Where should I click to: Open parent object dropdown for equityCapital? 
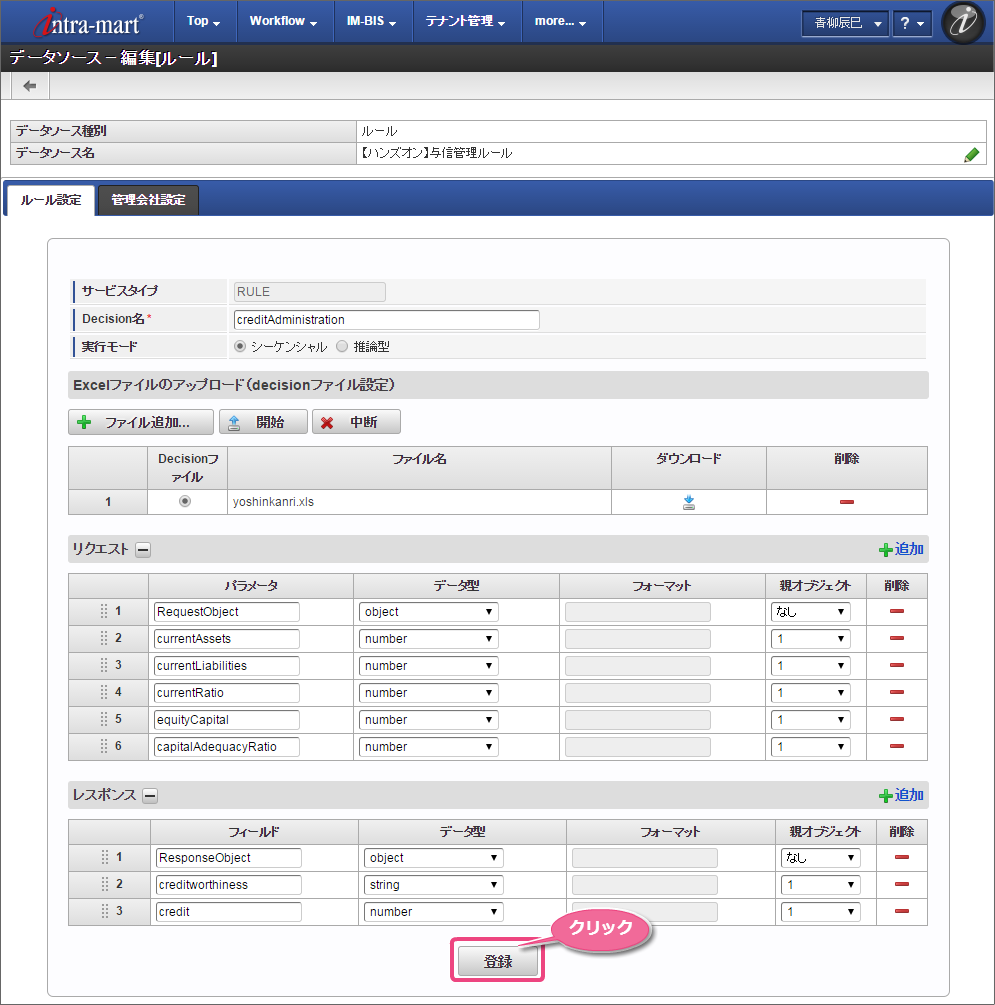pyautogui.click(x=810, y=720)
